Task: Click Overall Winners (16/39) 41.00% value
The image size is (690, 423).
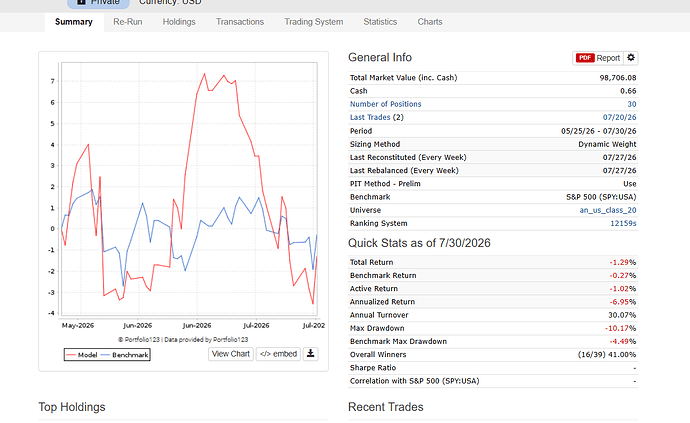Action: (607, 355)
